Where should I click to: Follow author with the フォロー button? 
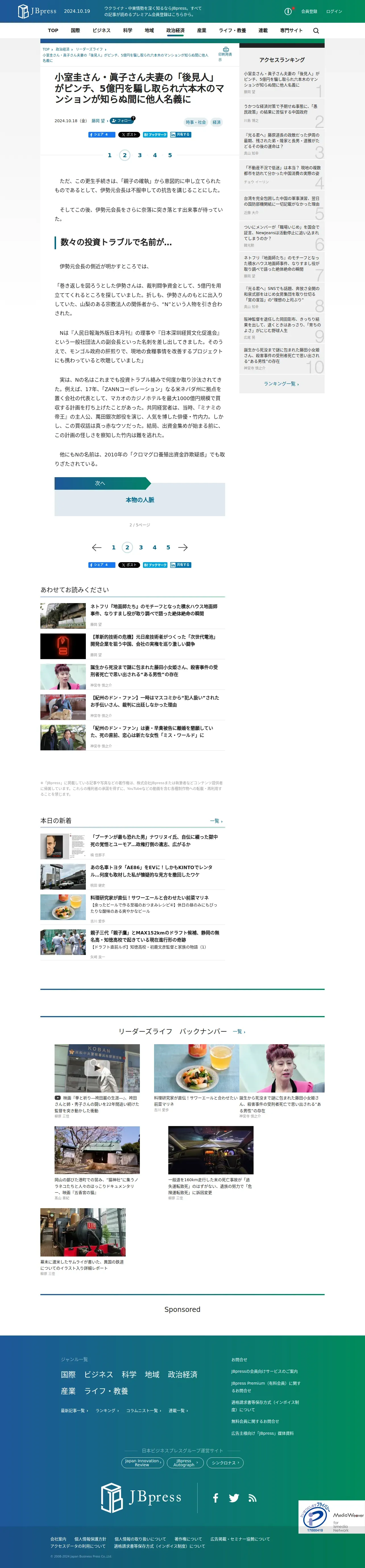(122, 121)
